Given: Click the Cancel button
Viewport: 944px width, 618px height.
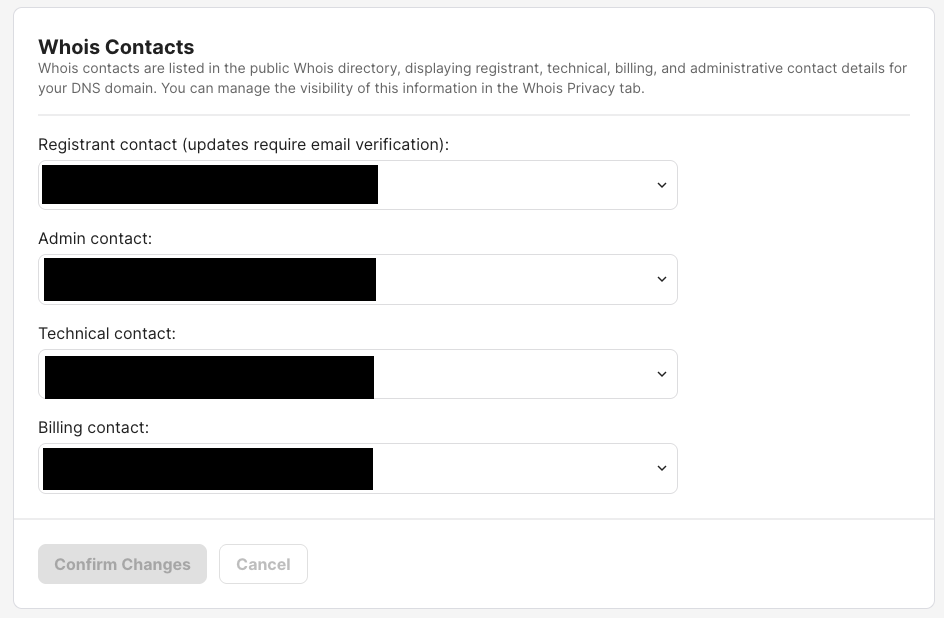Looking at the screenshot, I should pyautogui.click(x=263, y=564).
